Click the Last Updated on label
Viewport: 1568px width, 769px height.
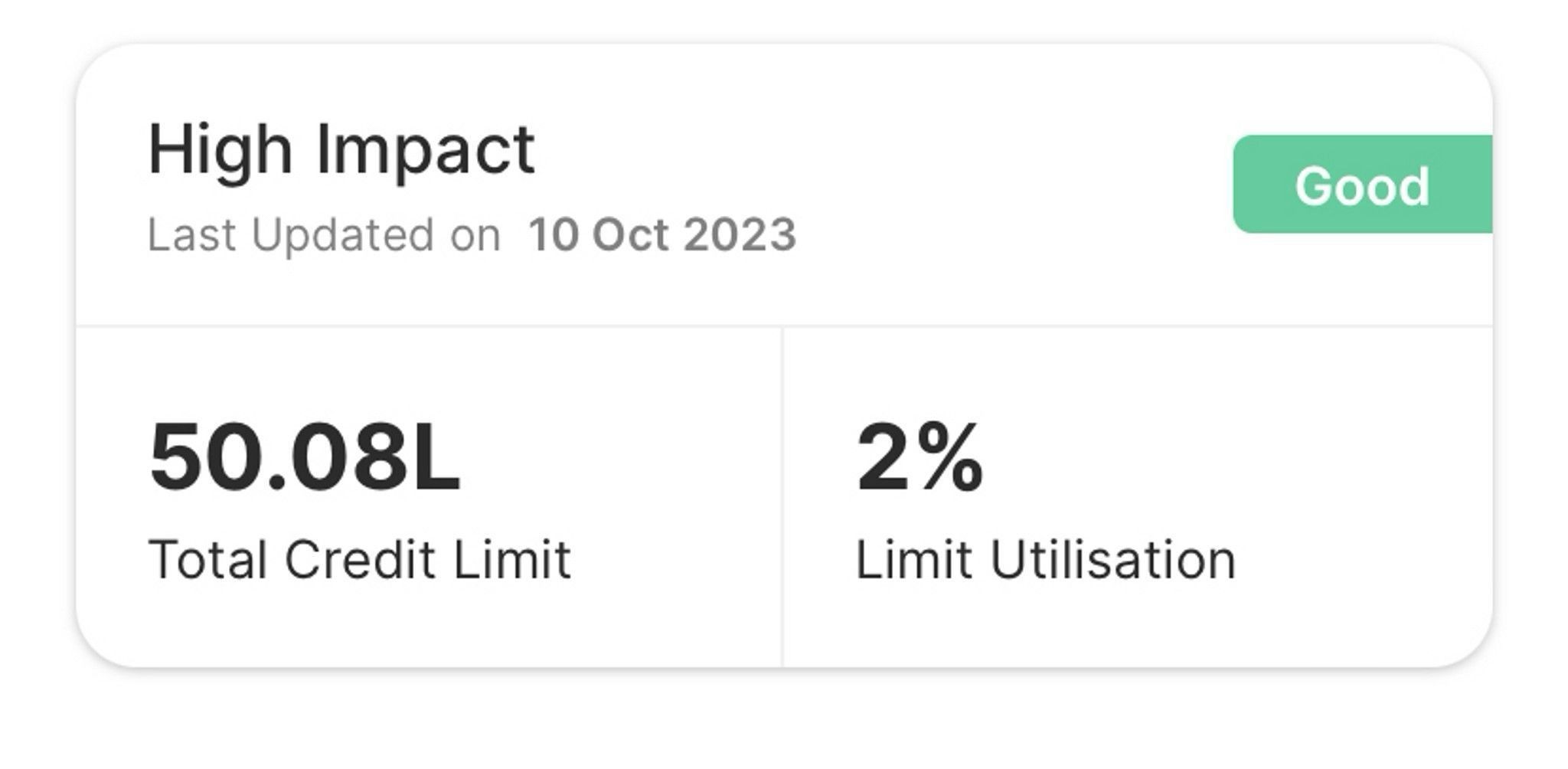click(323, 234)
